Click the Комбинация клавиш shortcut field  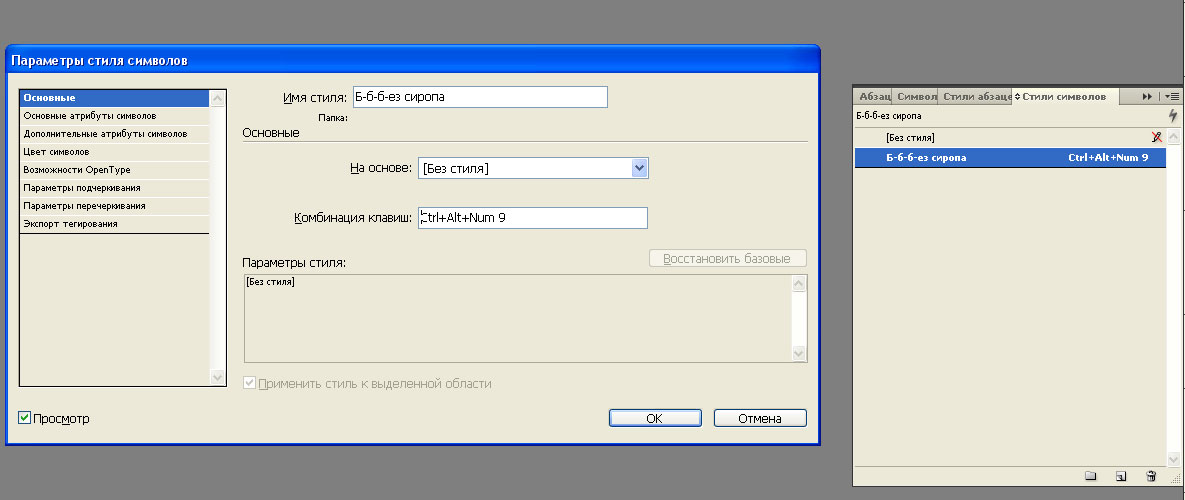coord(533,218)
